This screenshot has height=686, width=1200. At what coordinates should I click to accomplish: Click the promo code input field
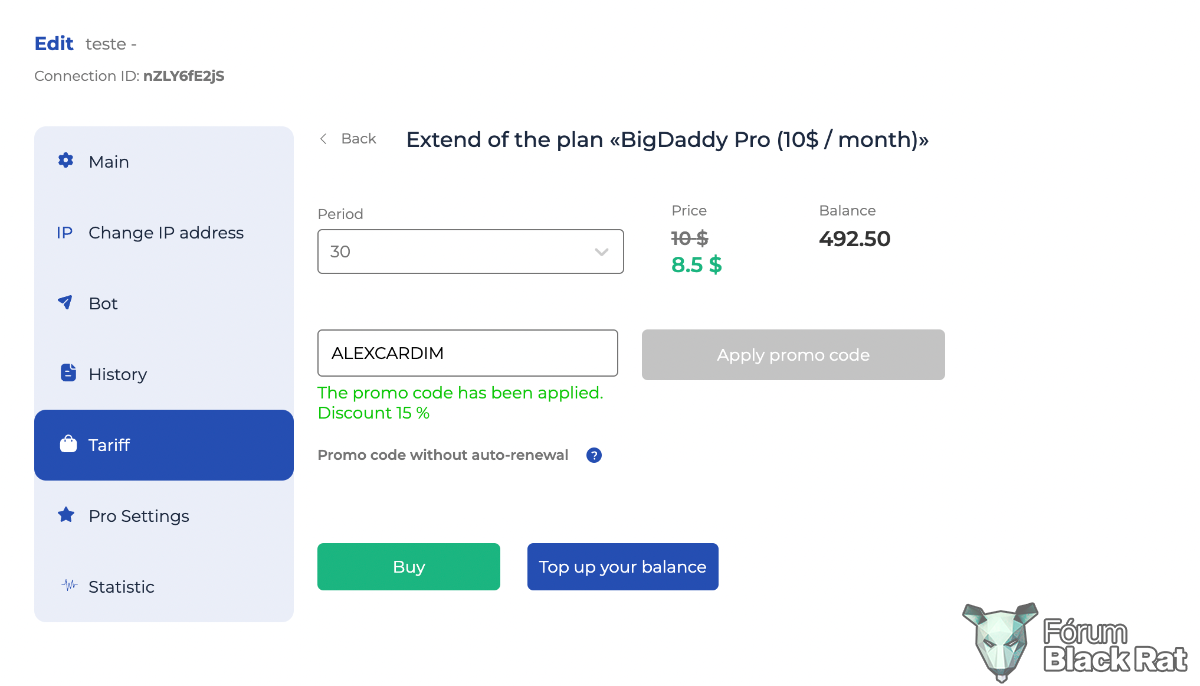tap(467, 353)
